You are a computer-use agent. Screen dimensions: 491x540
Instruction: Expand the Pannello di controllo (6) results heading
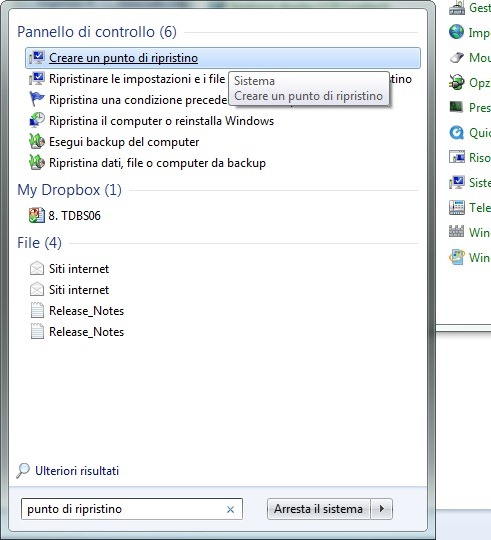[97, 32]
